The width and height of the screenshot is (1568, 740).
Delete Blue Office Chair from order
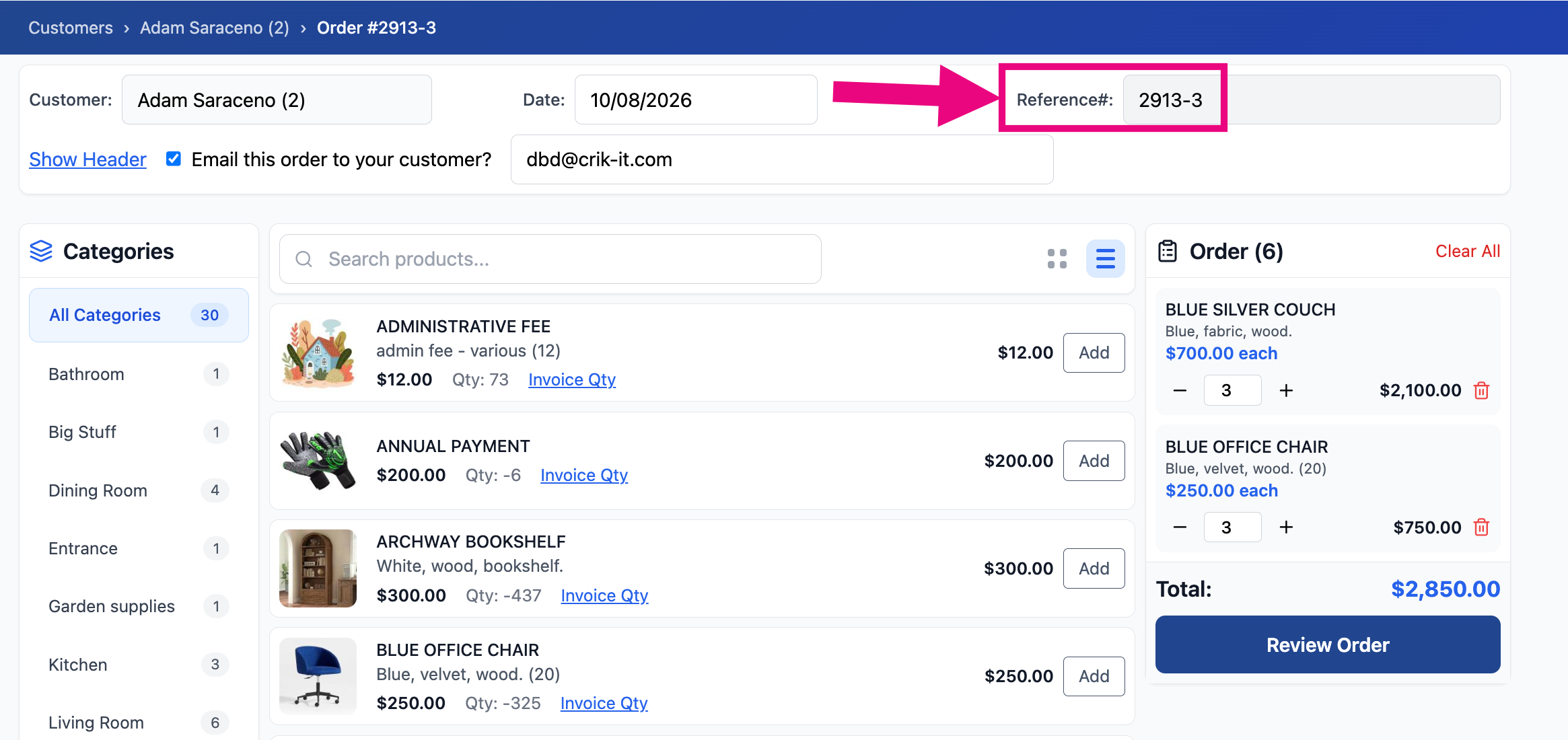(x=1481, y=527)
